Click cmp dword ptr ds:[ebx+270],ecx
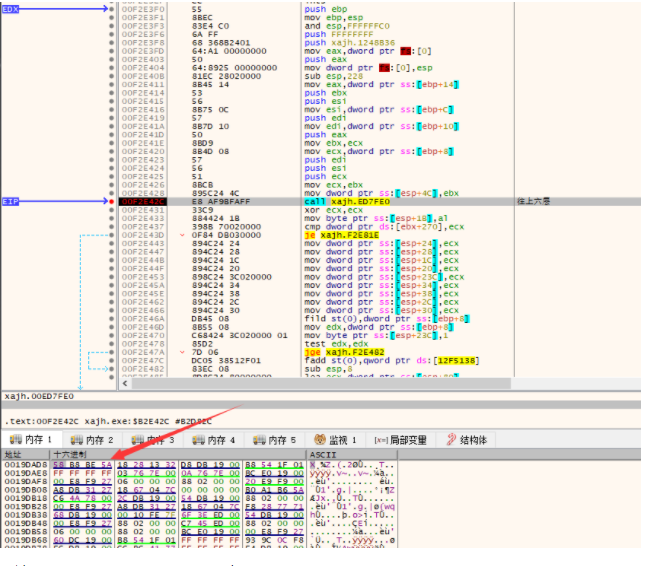The height and width of the screenshot is (566, 653). 384,227
